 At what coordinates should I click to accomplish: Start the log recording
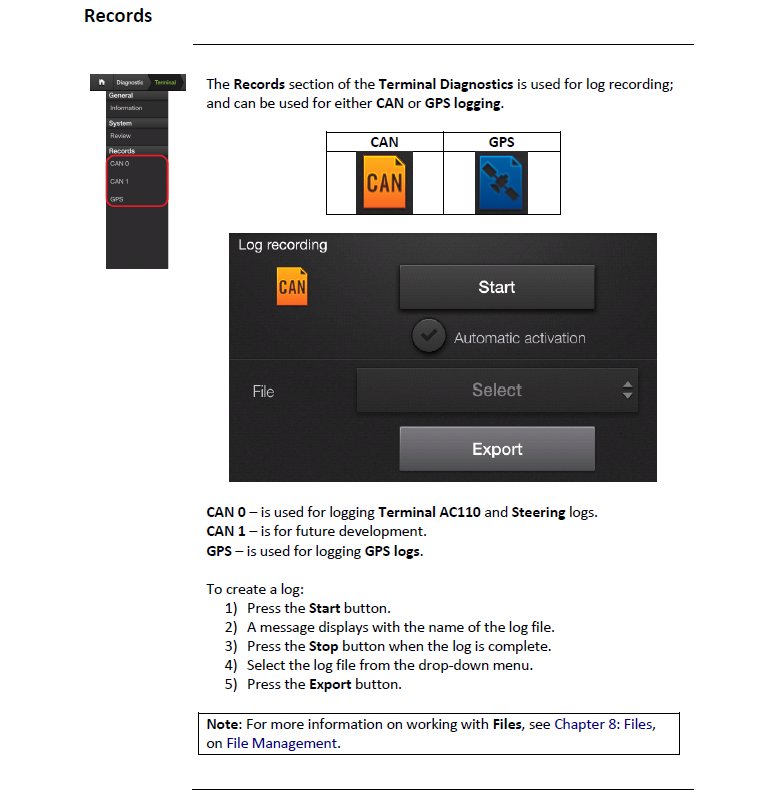coord(497,287)
